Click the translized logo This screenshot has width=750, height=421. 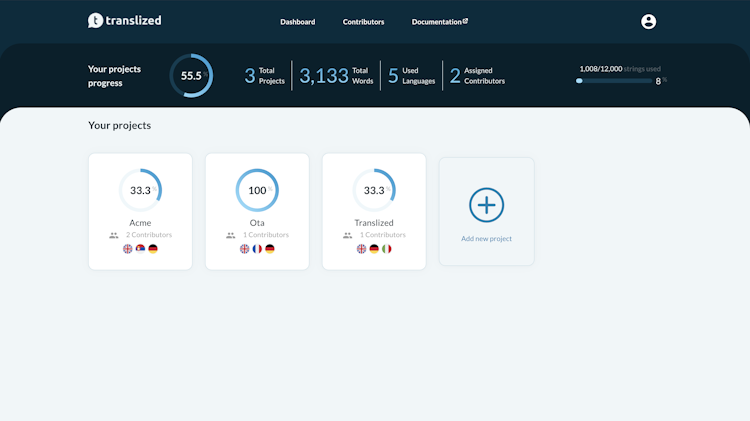point(124,21)
